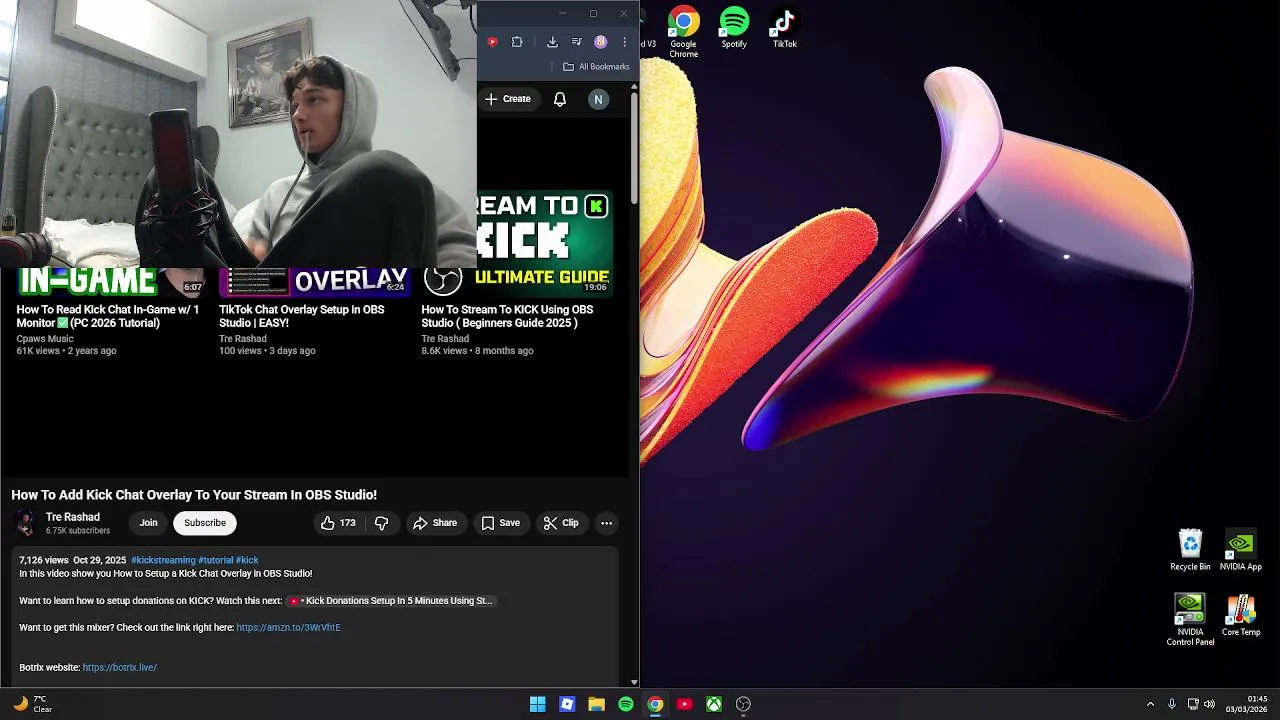Open the Recycle Bin desktop icon
1280x720 pixels.
pos(1190,551)
